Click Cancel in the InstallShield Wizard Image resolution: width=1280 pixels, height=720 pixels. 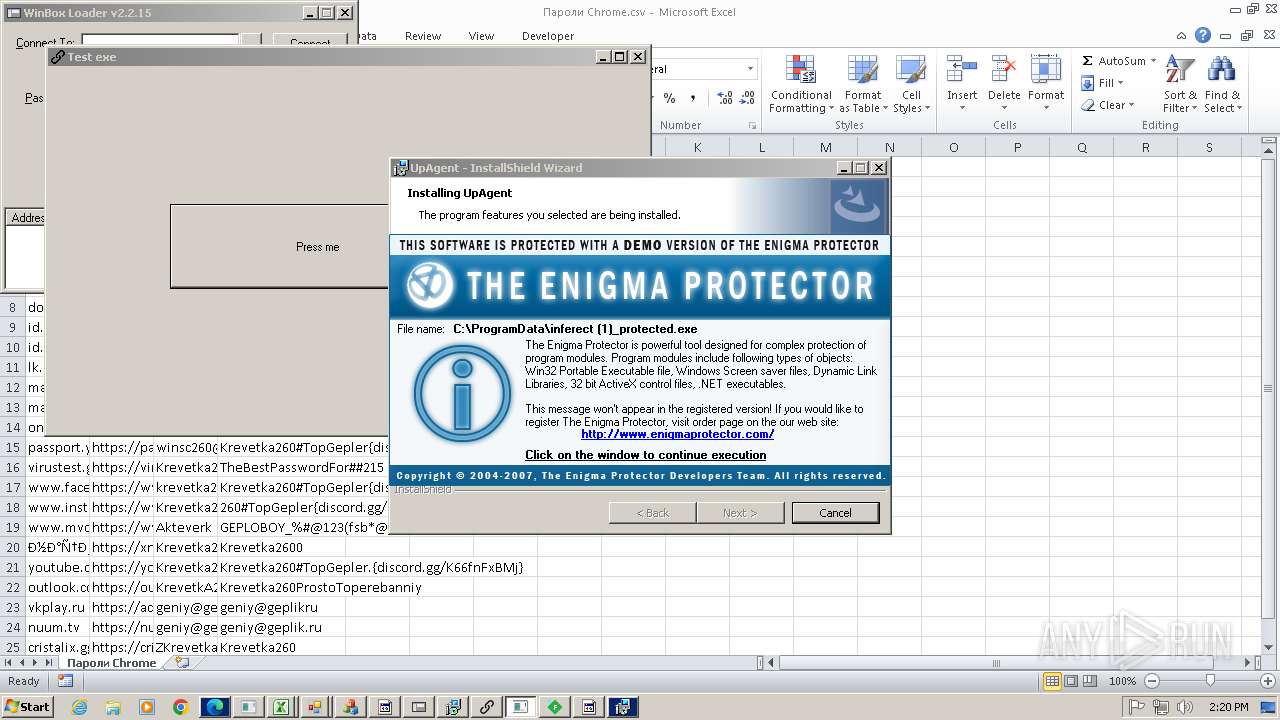coord(835,513)
